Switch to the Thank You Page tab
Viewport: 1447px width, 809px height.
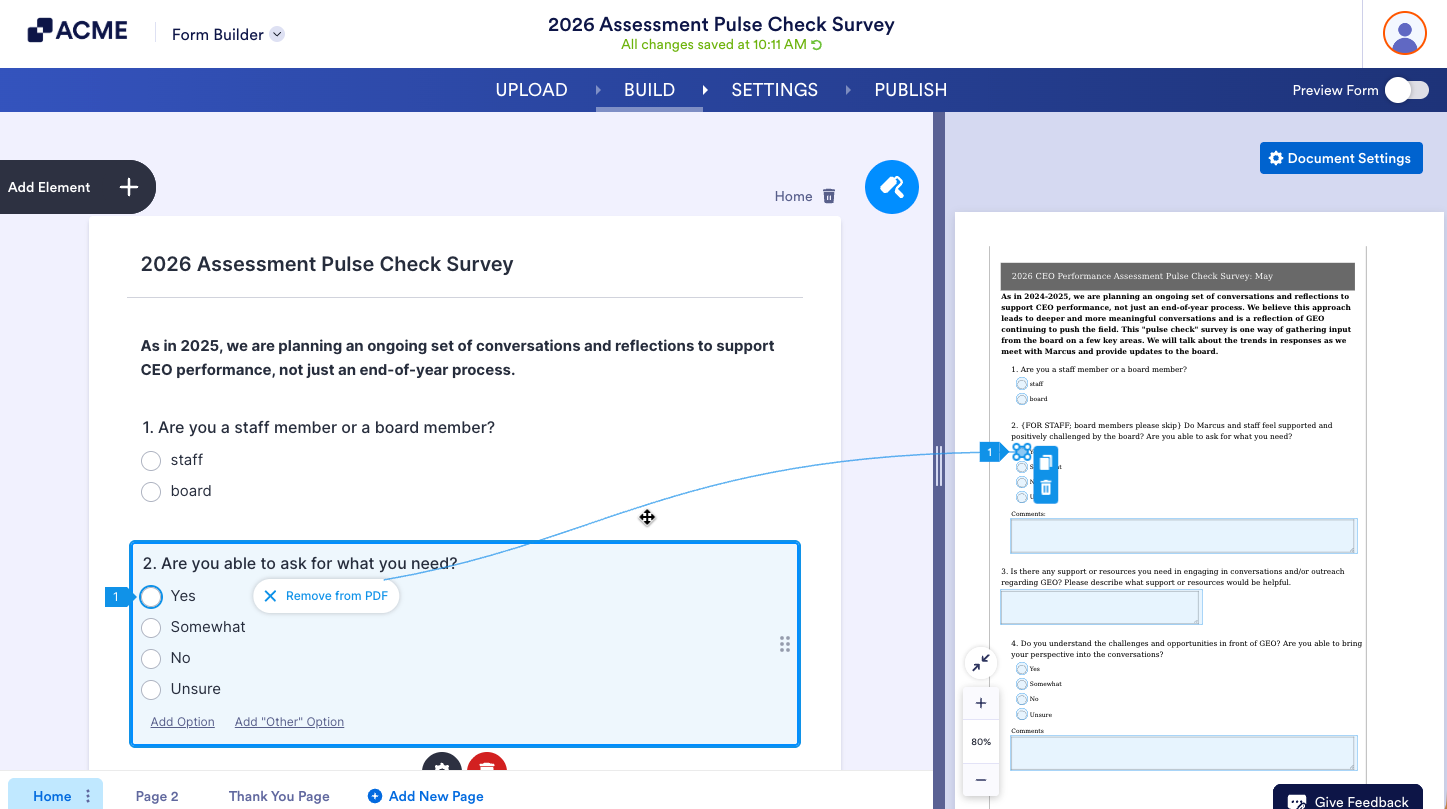[279, 796]
